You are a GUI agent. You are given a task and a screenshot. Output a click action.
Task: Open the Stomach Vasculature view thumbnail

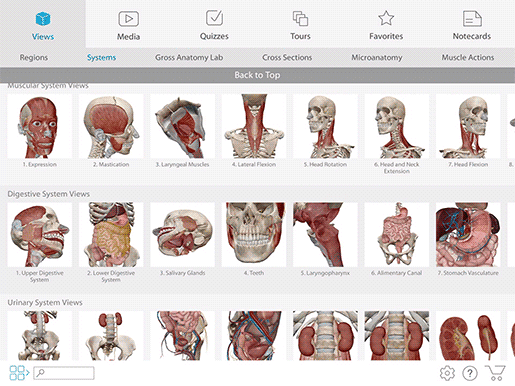468,235
